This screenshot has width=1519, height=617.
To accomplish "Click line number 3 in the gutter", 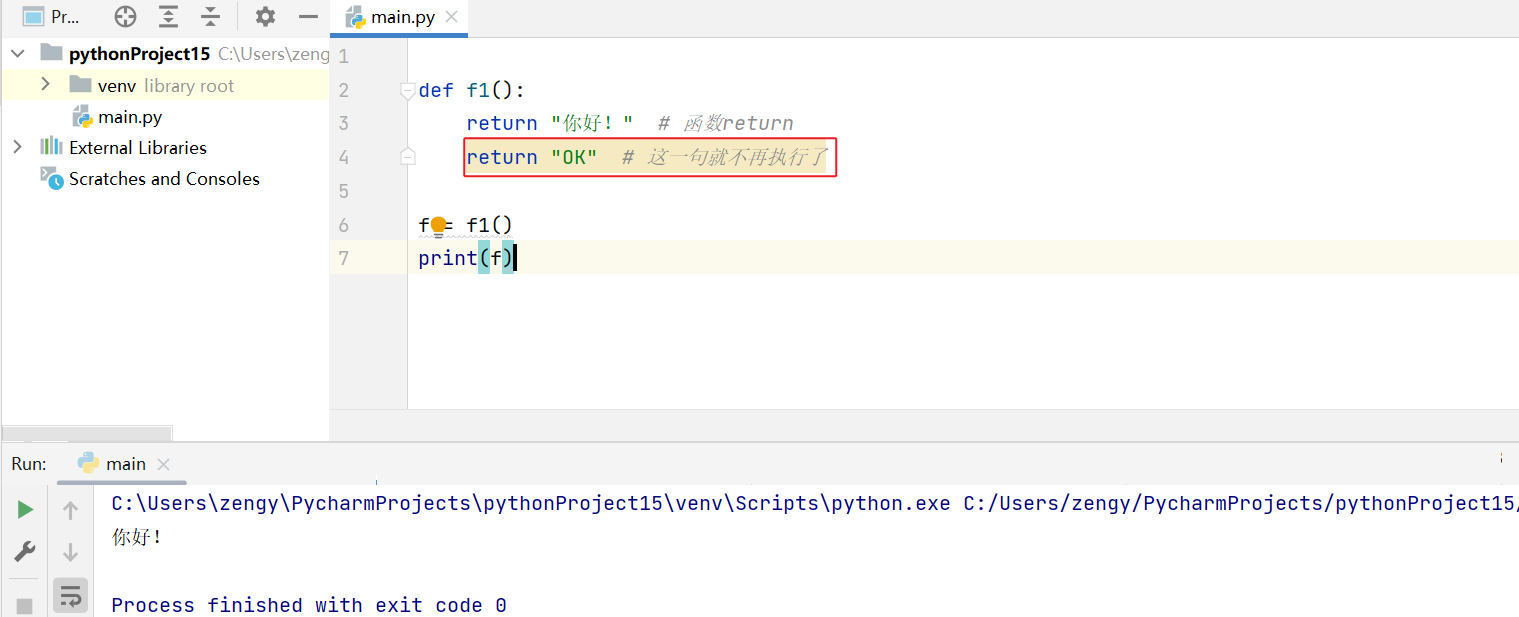I will pos(344,123).
